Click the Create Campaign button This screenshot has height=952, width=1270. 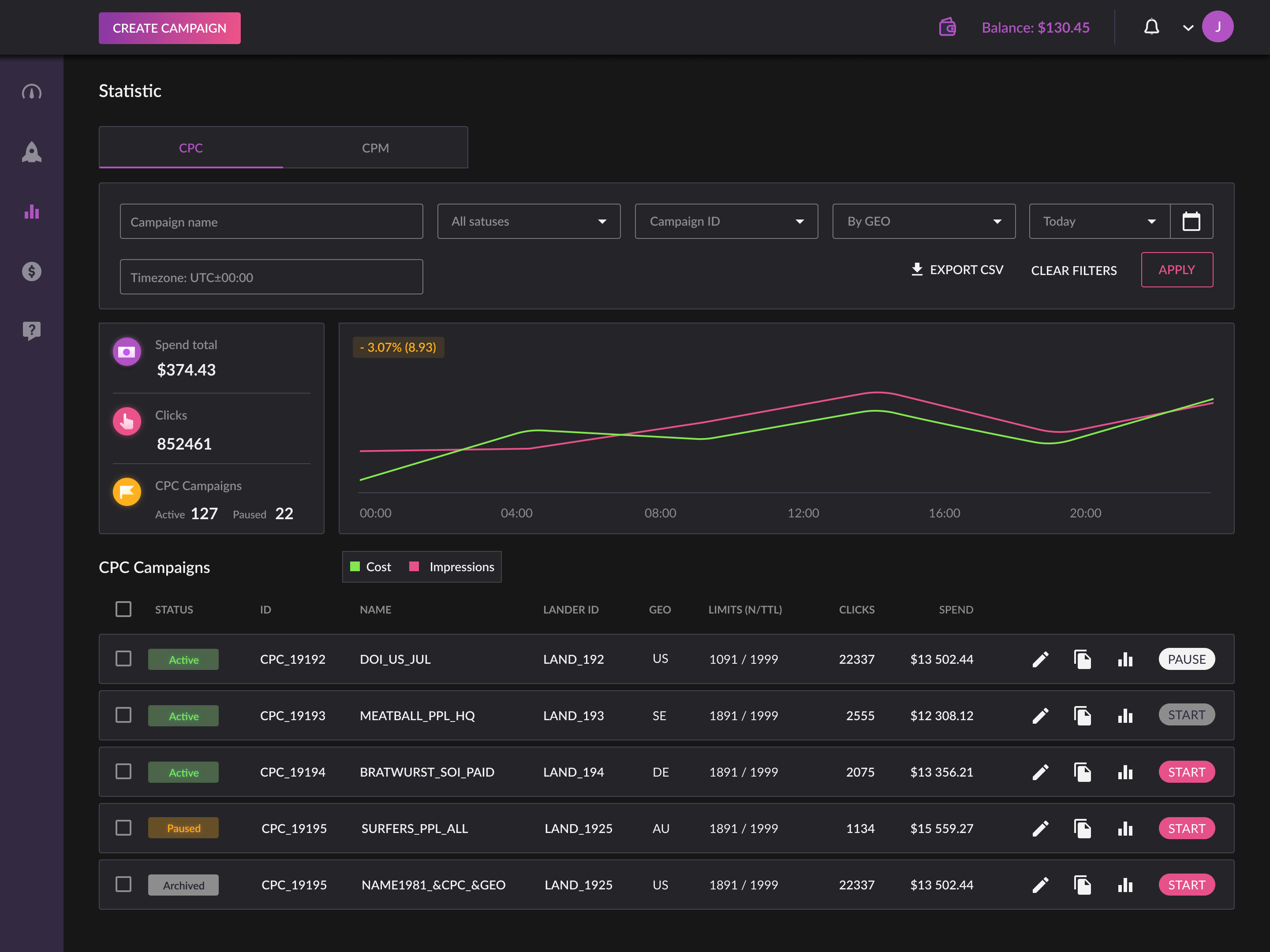pyautogui.click(x=169, y=28)
